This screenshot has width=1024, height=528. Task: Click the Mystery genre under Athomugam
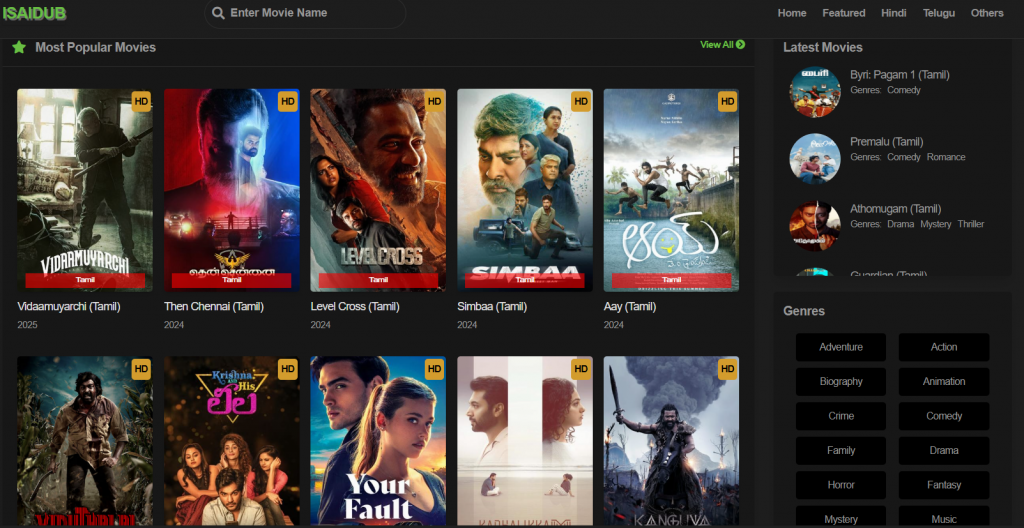click(x=936, y=224)
